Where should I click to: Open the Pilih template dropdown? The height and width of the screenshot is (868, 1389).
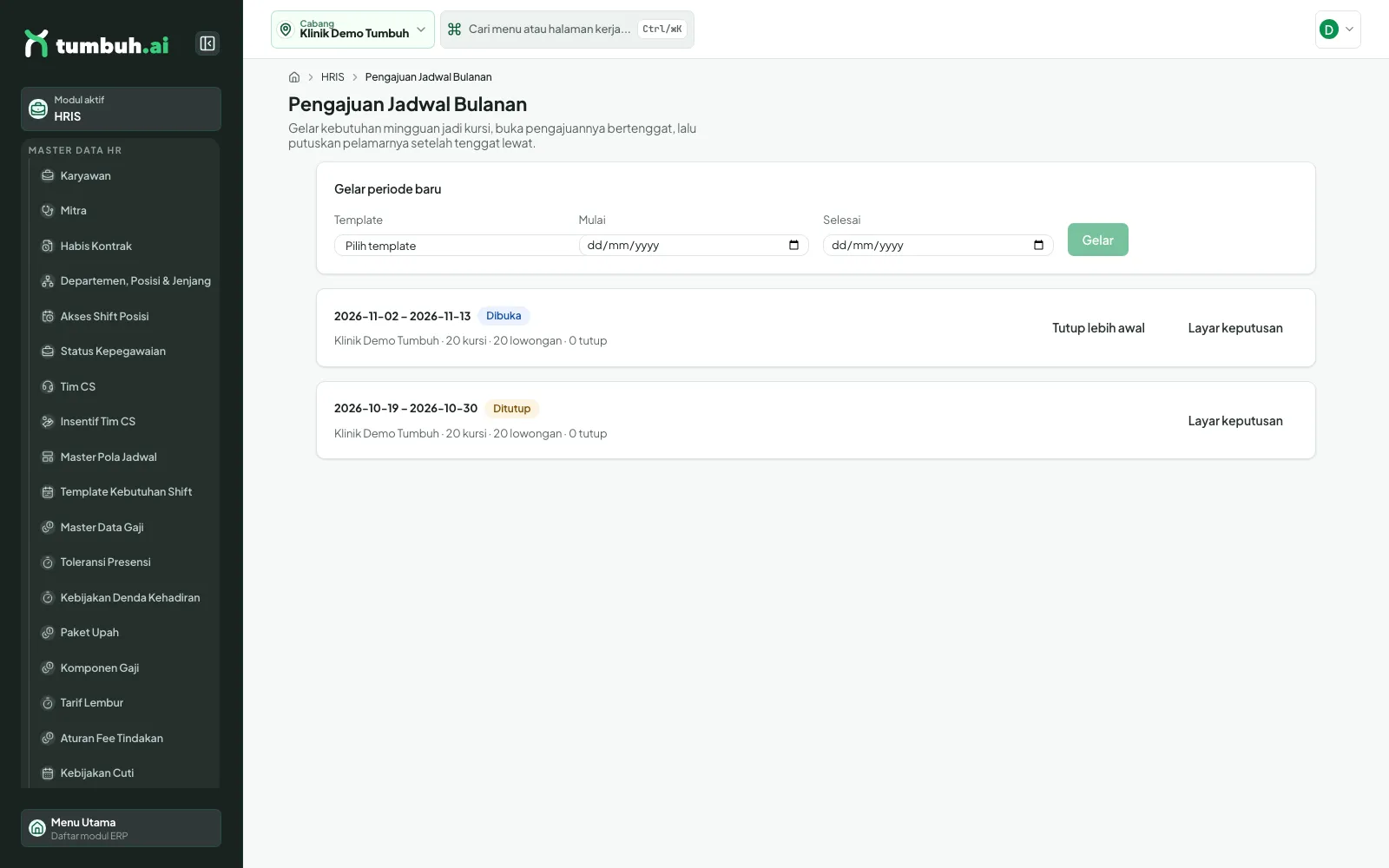[x=456, y=246]
